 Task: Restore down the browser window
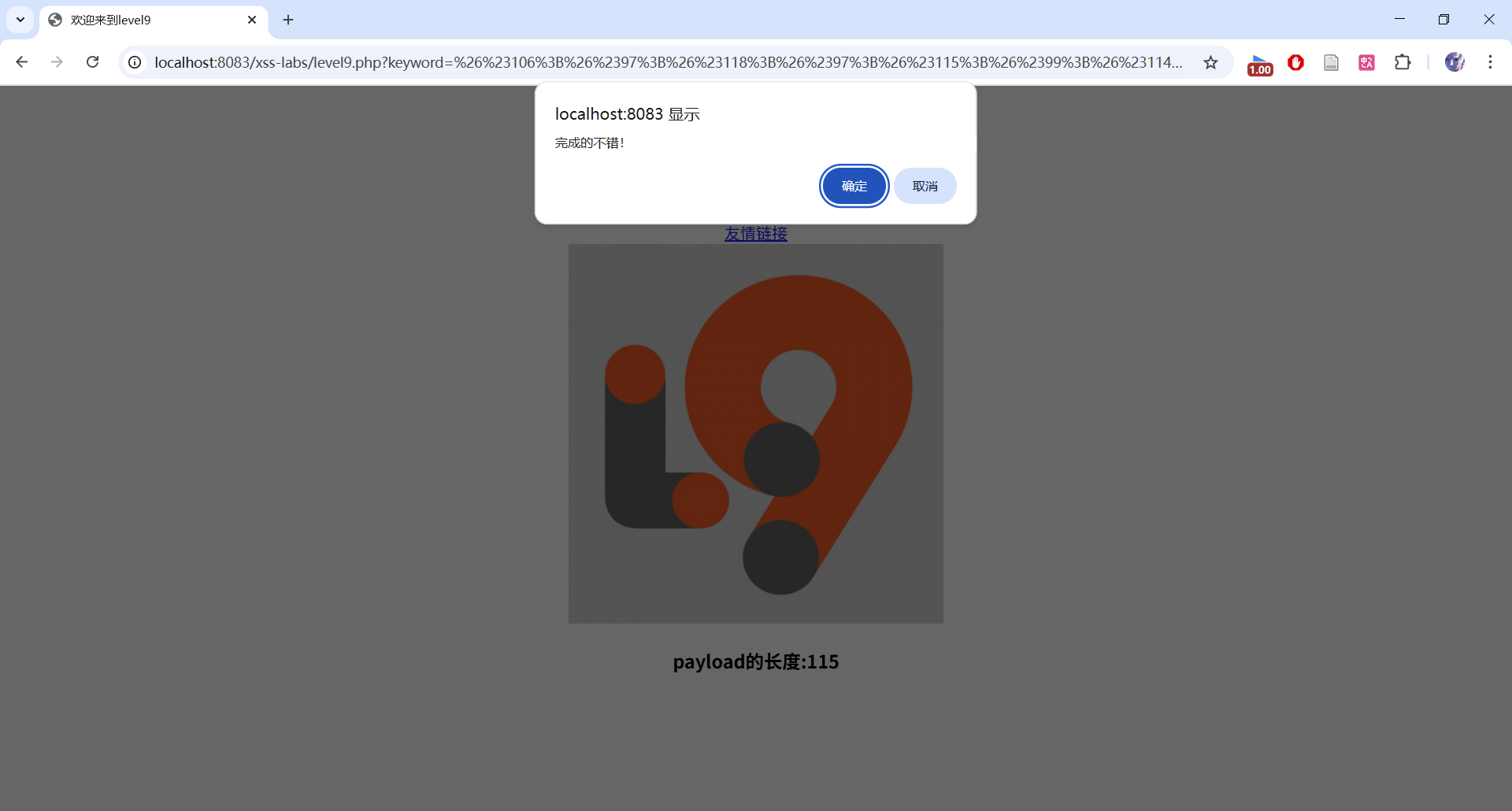pos(1443,20)
